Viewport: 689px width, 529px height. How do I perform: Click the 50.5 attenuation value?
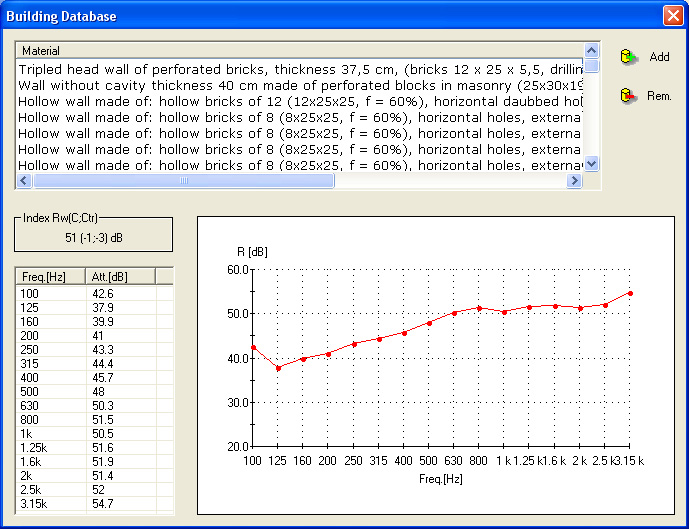coord(103,434)
